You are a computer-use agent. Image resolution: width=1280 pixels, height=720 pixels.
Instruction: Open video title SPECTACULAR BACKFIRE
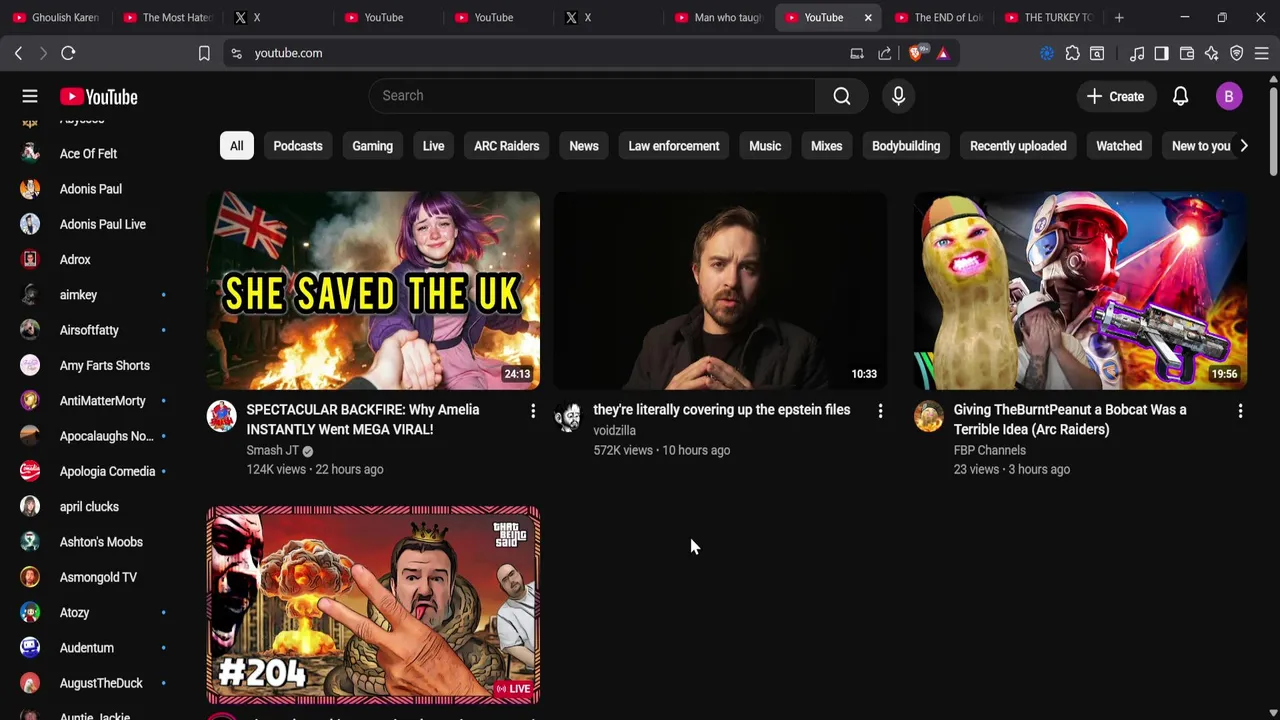(363, 419)
